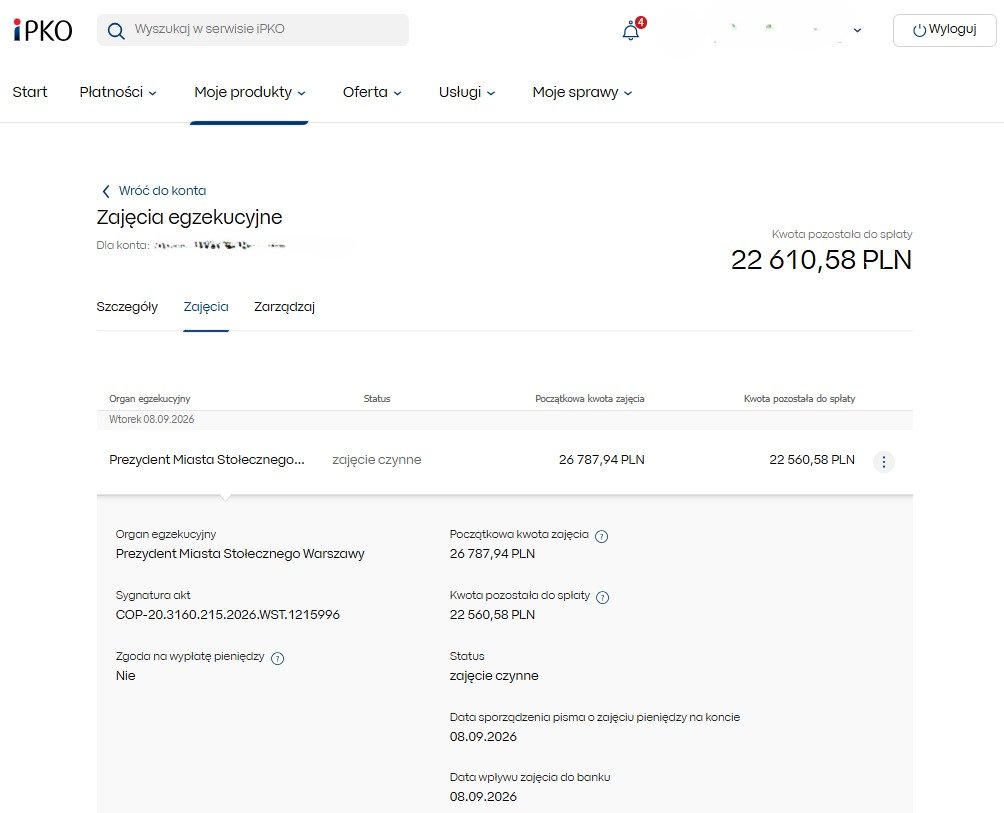Click the Wtorek 08.09.2026 date header
1004x813 pixels.
152,419
